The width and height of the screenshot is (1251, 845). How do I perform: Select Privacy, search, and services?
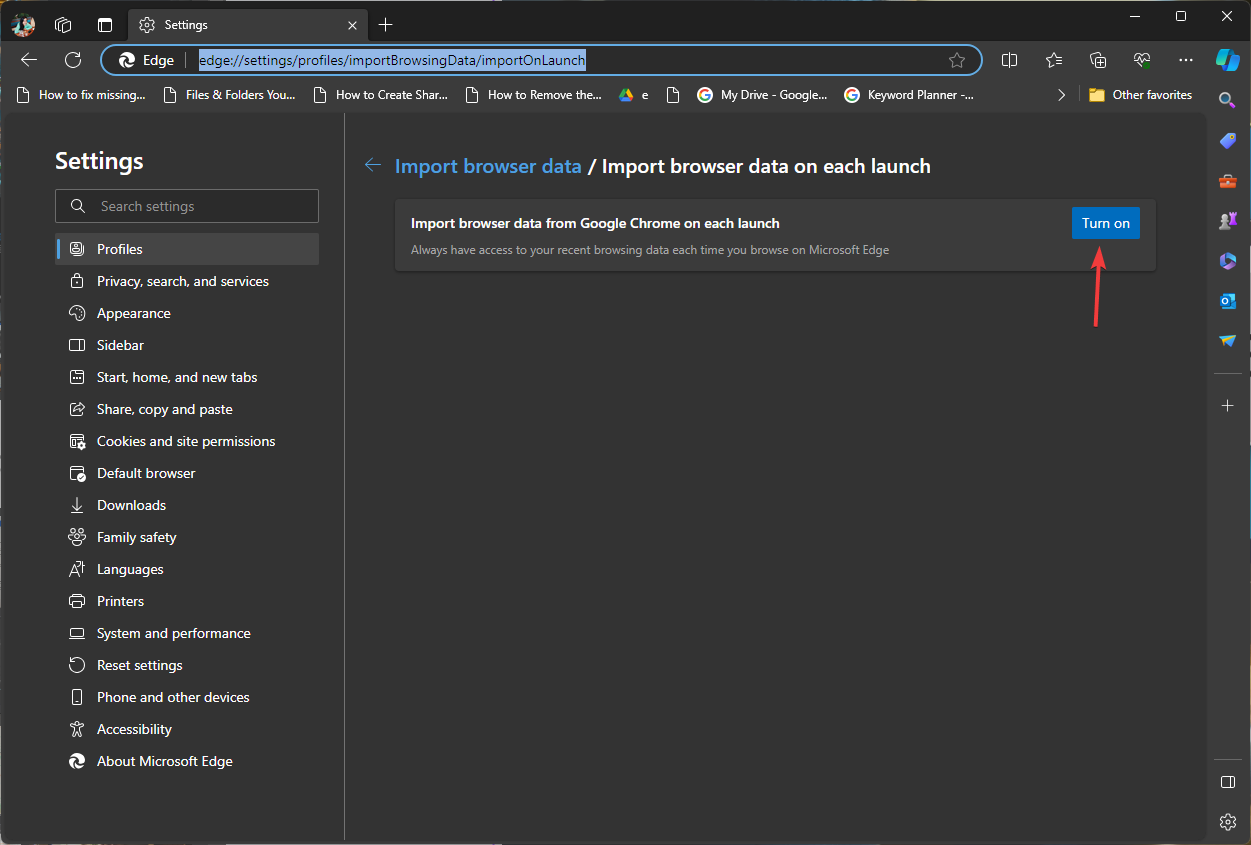click(x=182, y=281)
